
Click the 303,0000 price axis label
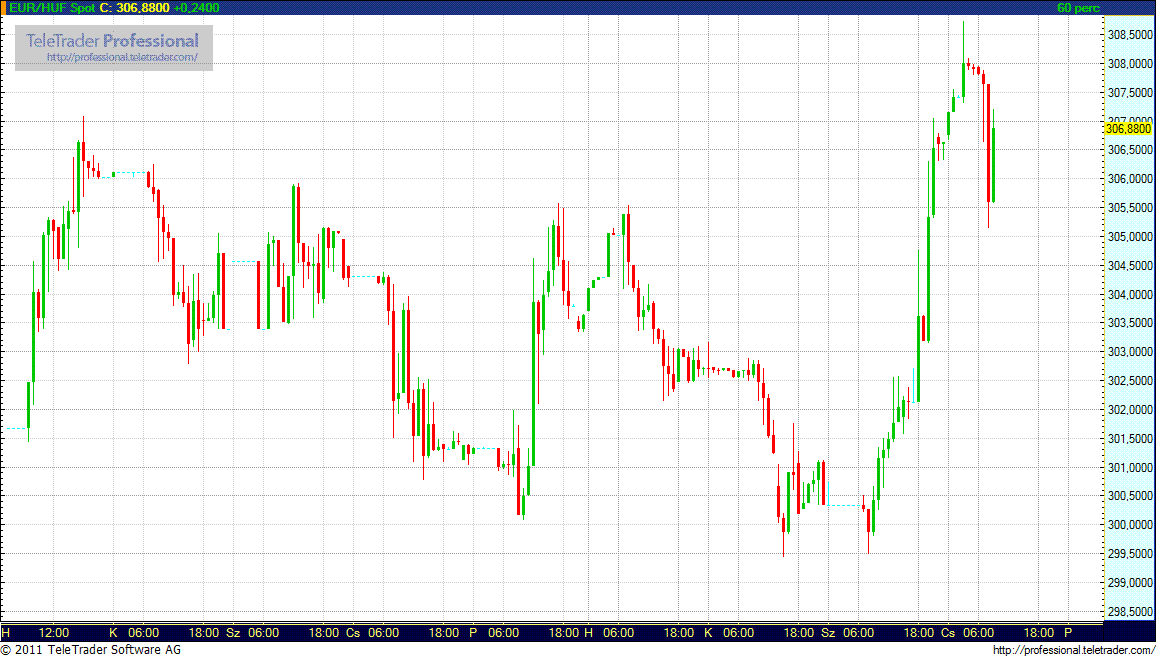pyautogui.click(x=1130, y=352)
